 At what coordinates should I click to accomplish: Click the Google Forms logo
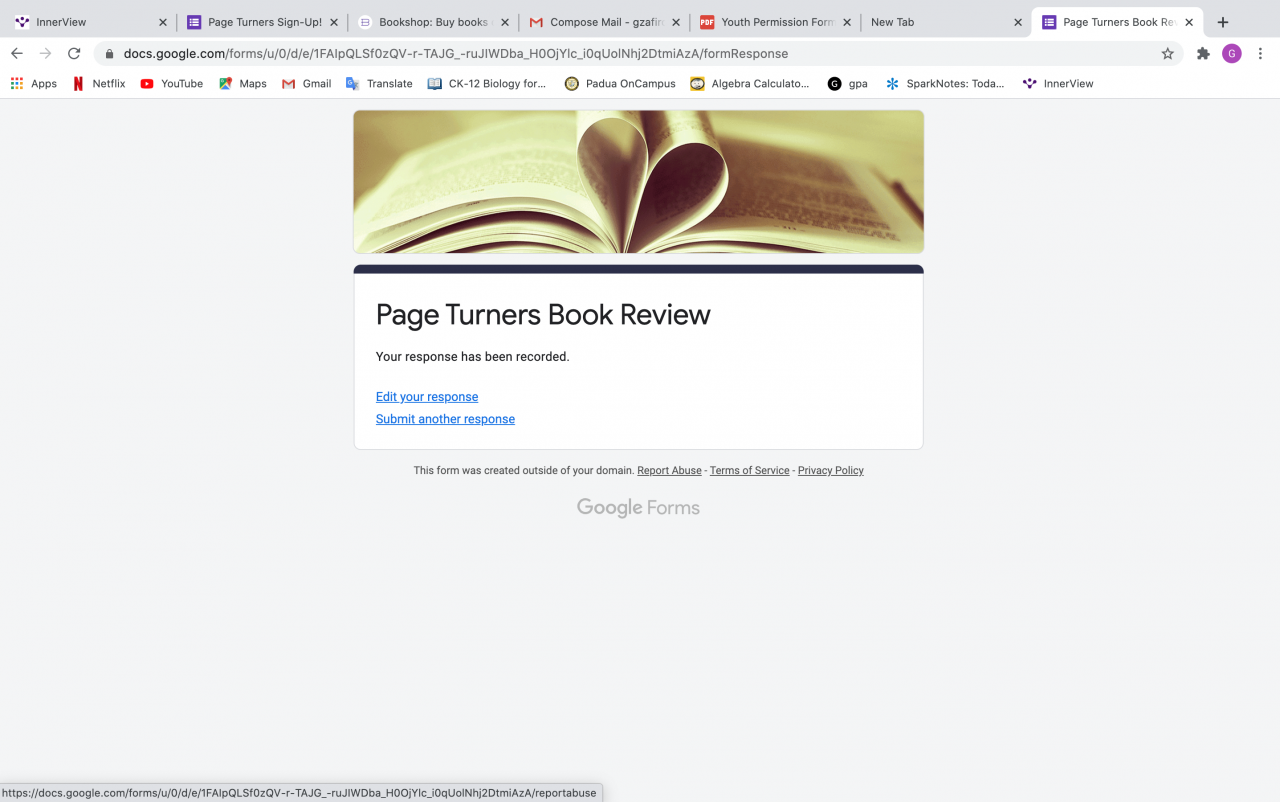tap(638, 508)
